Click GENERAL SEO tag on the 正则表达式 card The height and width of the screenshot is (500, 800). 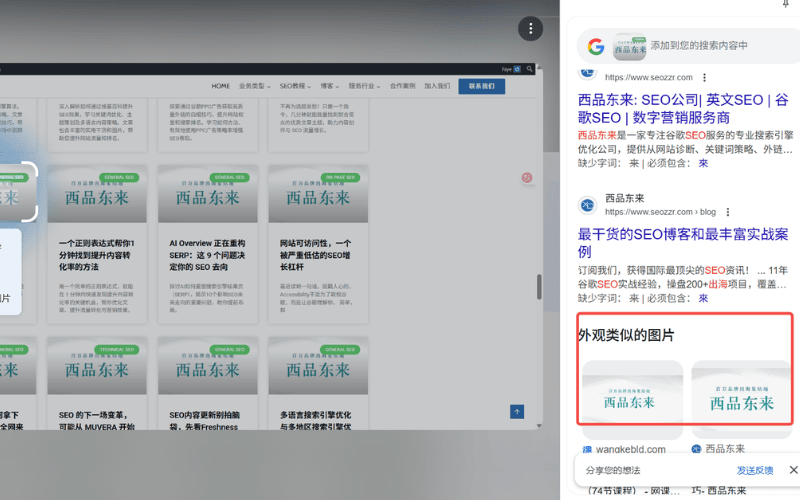tap(119, 178)
